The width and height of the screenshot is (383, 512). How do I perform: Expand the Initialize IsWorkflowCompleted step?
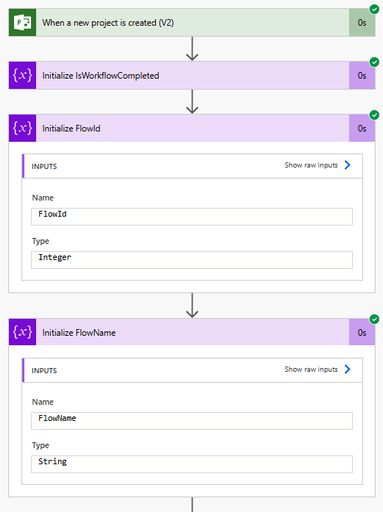click(192, 75)
